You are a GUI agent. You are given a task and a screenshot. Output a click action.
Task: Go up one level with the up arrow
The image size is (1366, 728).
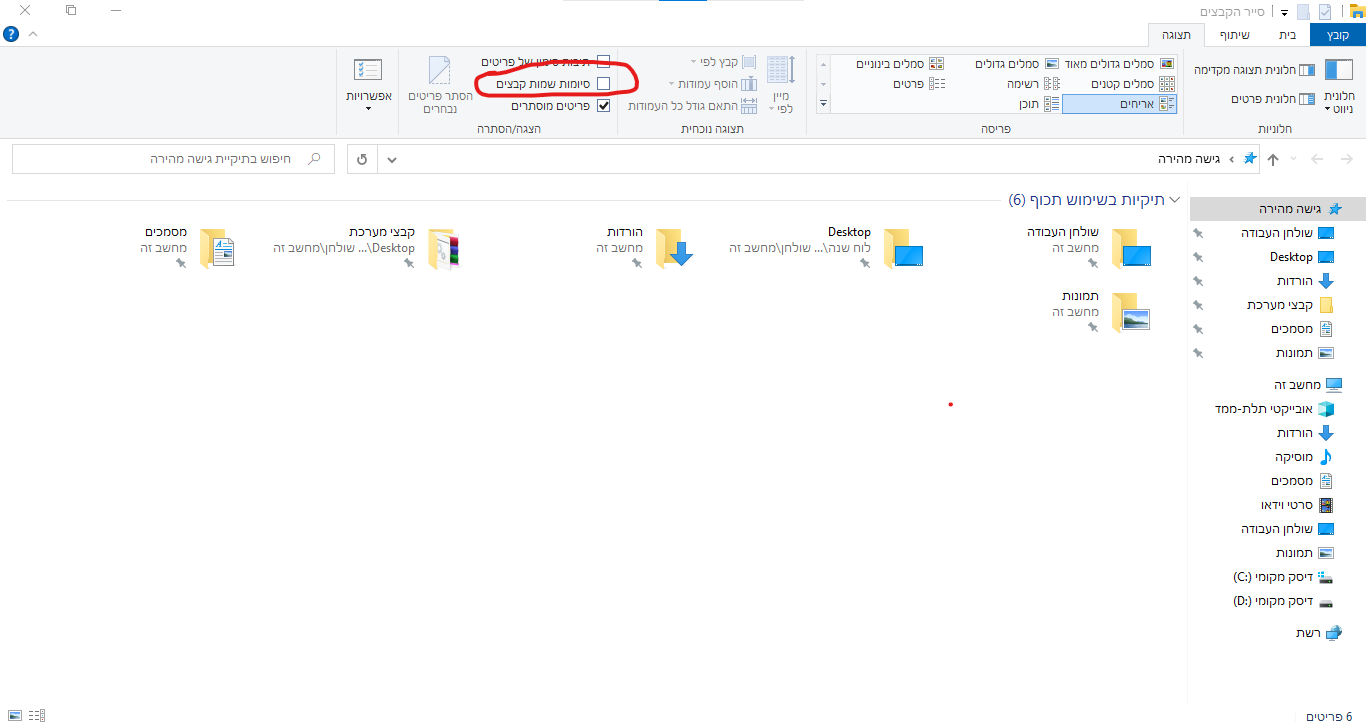[x=1273, y=159]
